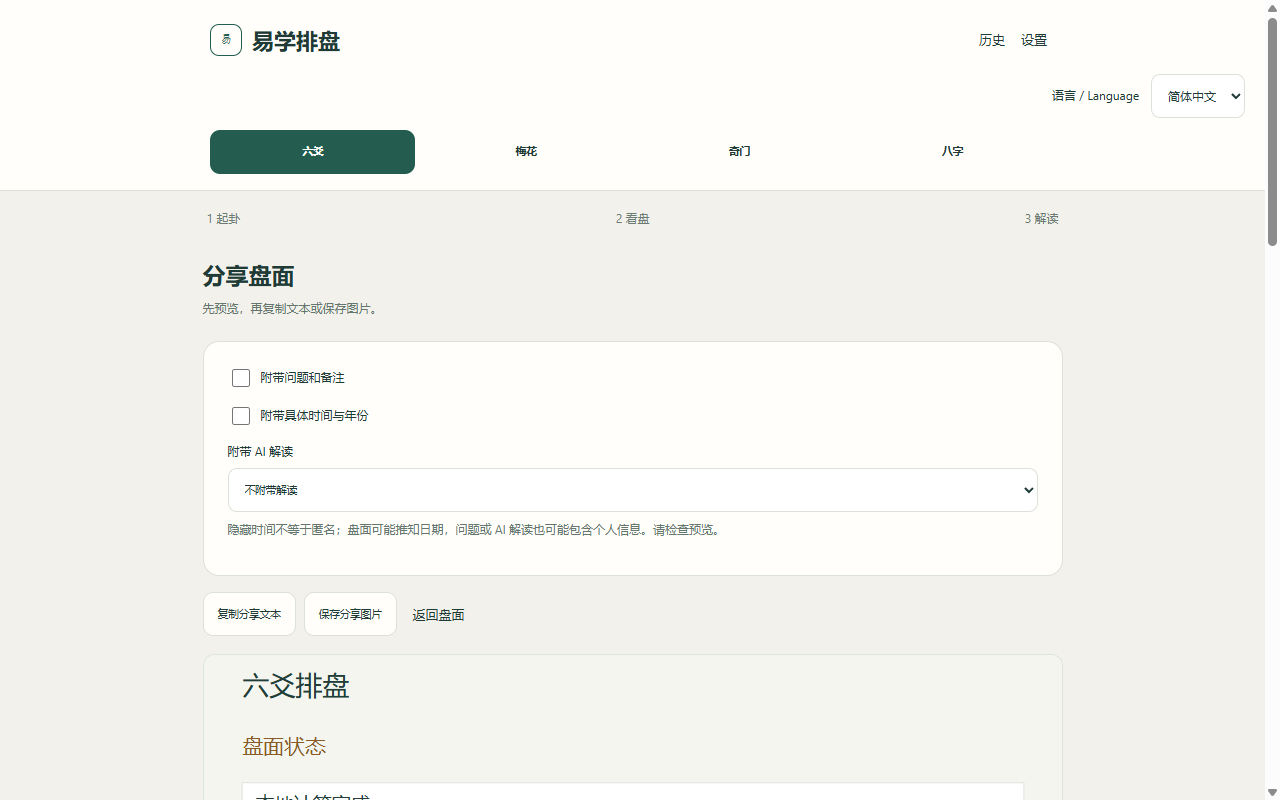The image size is (1280, 800).
Task: Switch to the 八字 tab
Action: coord(952,152)
